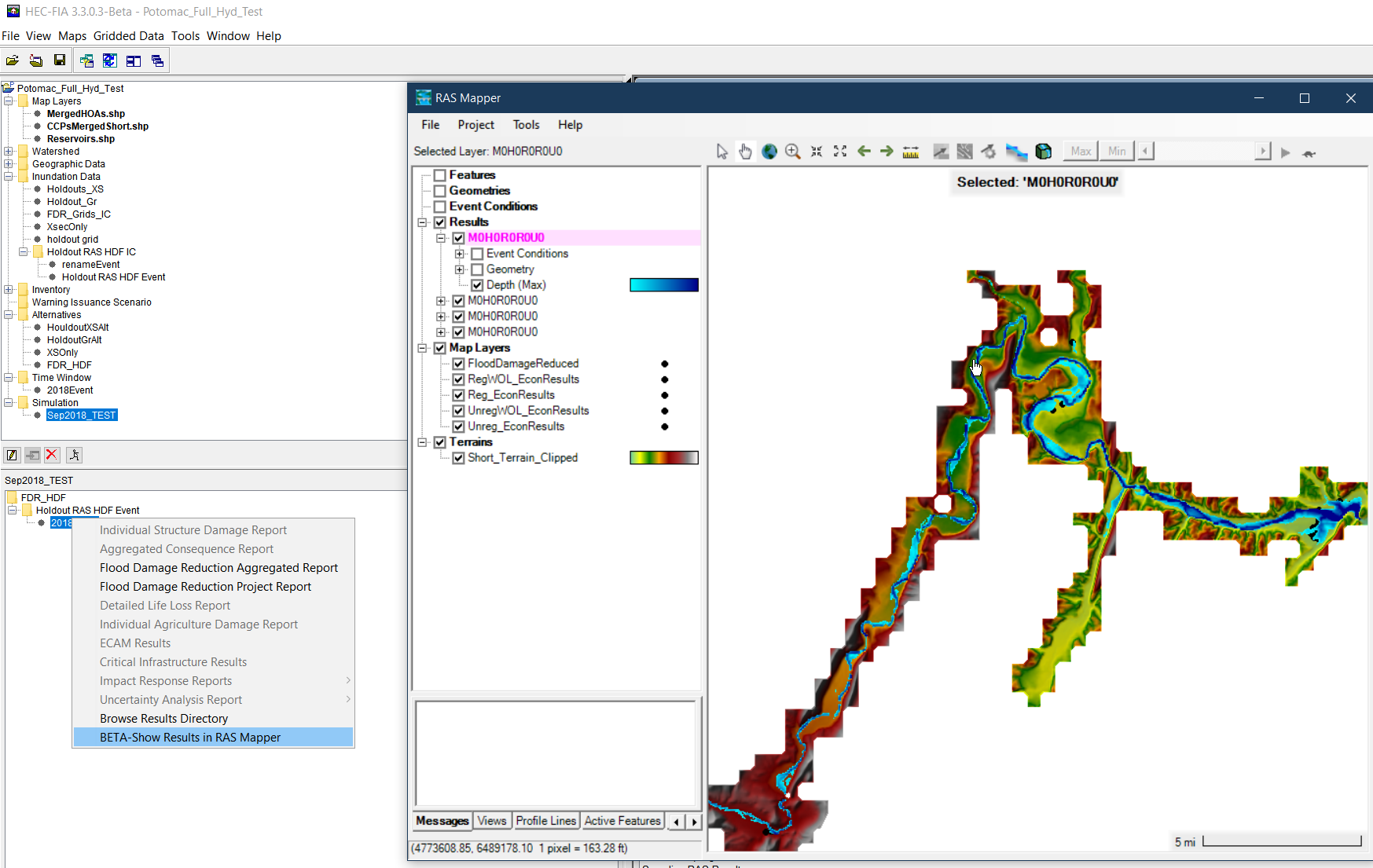This screenshot has width=1373, height=868.
Task: Toggle the FloodDamageReduced layer checkbox
Action: coord(458,364)
